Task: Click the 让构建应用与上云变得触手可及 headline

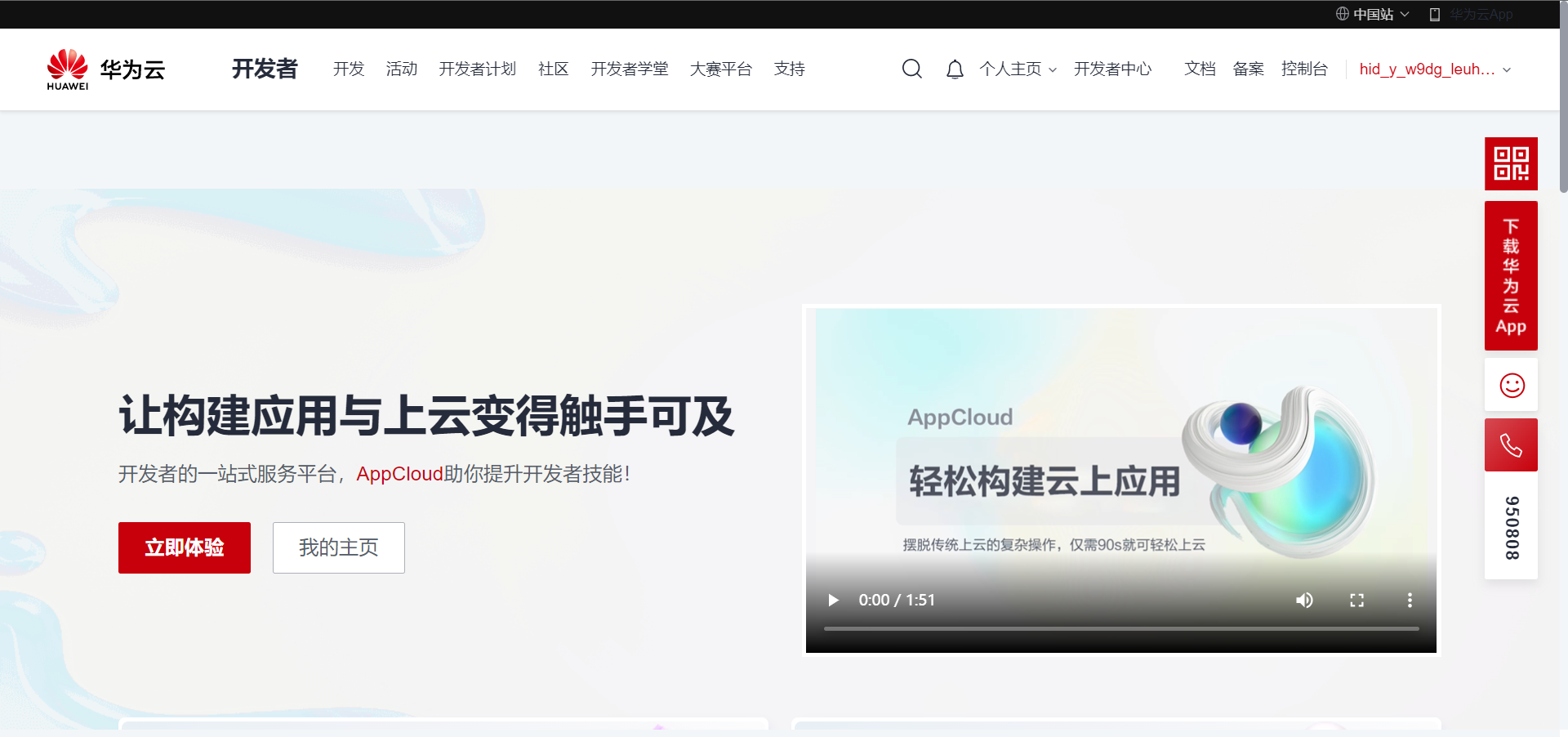Action: [426, 416]
